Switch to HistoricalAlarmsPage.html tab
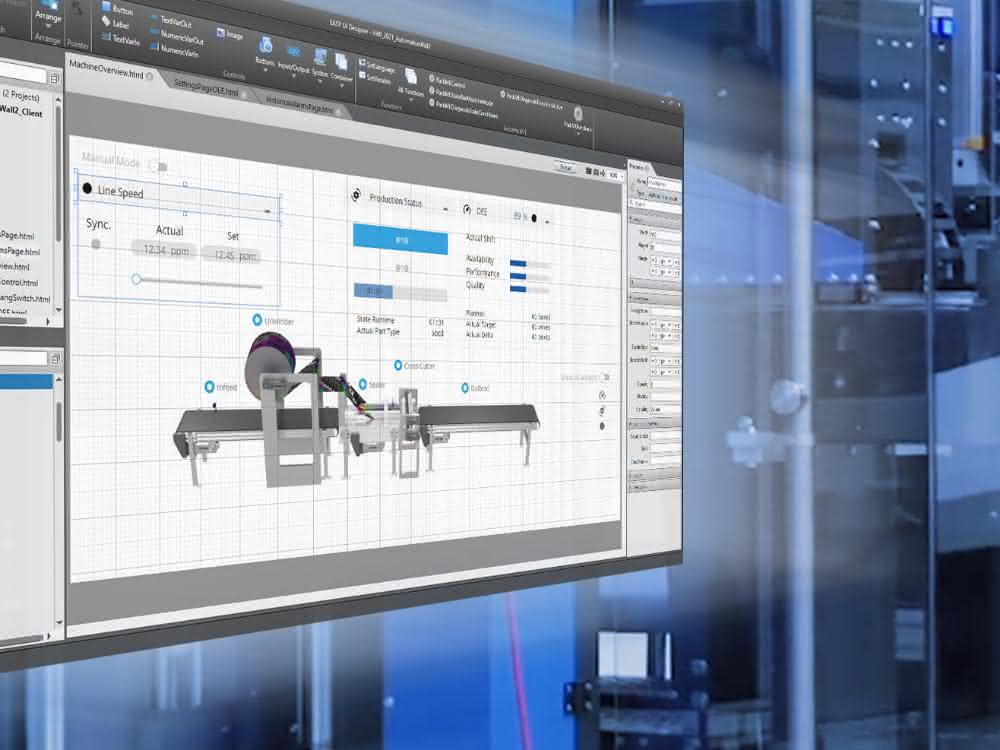This screenshot has height=750, width=1000. 298,104
